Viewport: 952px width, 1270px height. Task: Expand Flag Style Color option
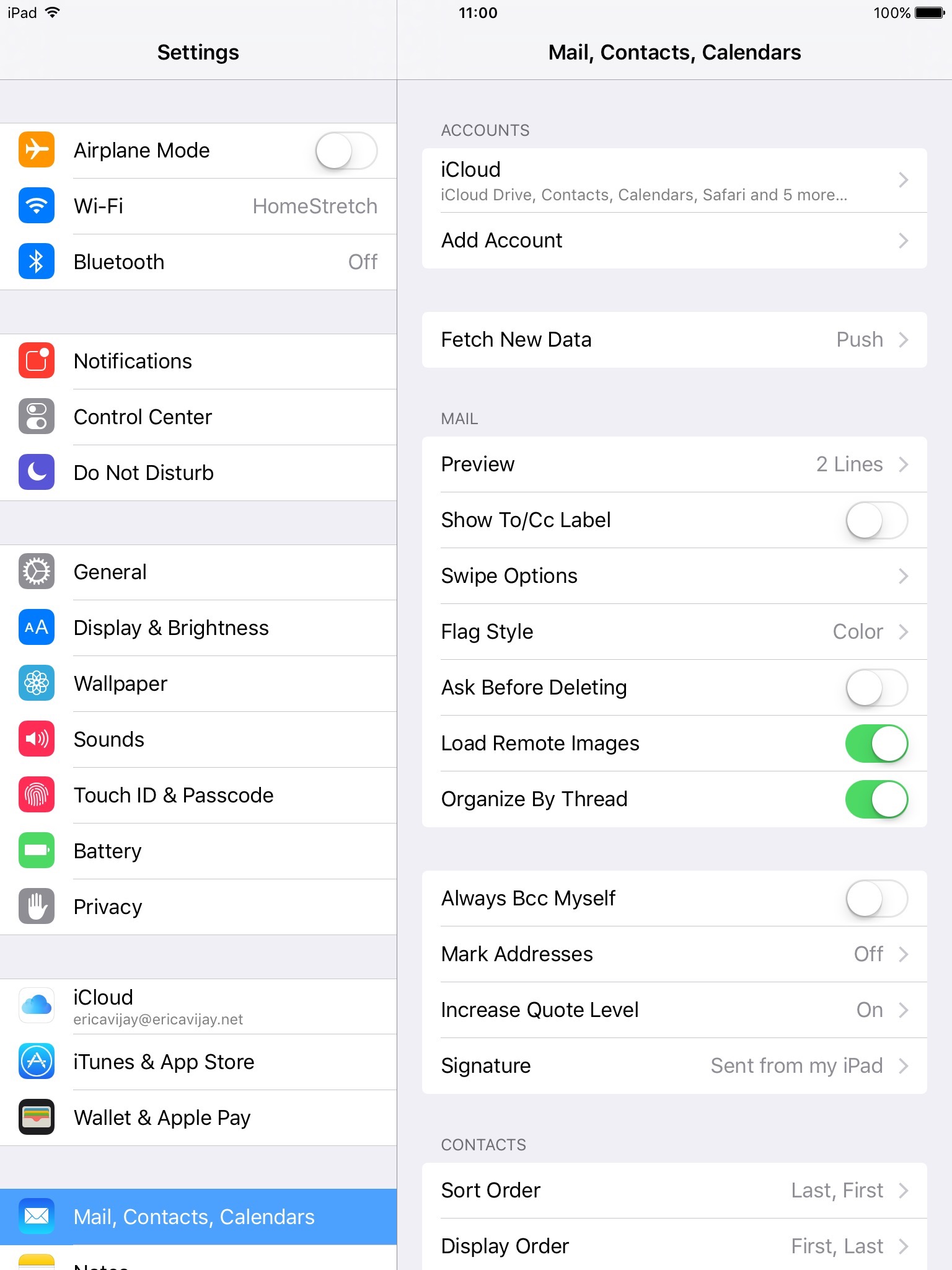tap(674, 632)
